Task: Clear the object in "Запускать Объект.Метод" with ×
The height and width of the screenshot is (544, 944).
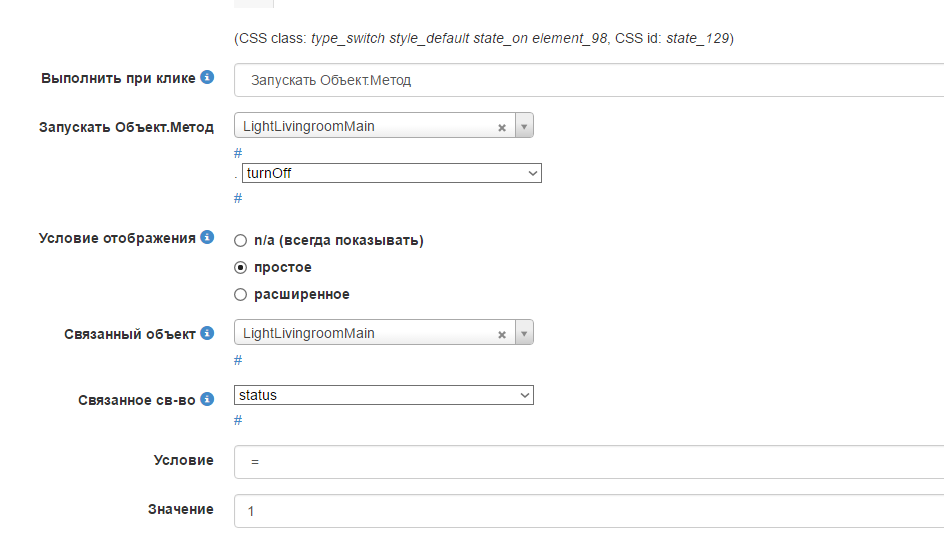Action: [502, 127]
